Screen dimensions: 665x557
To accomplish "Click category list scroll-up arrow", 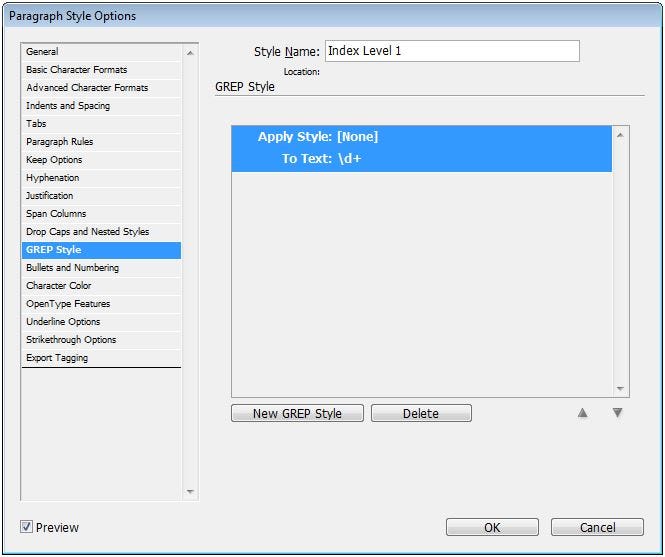I will [190, 53].
